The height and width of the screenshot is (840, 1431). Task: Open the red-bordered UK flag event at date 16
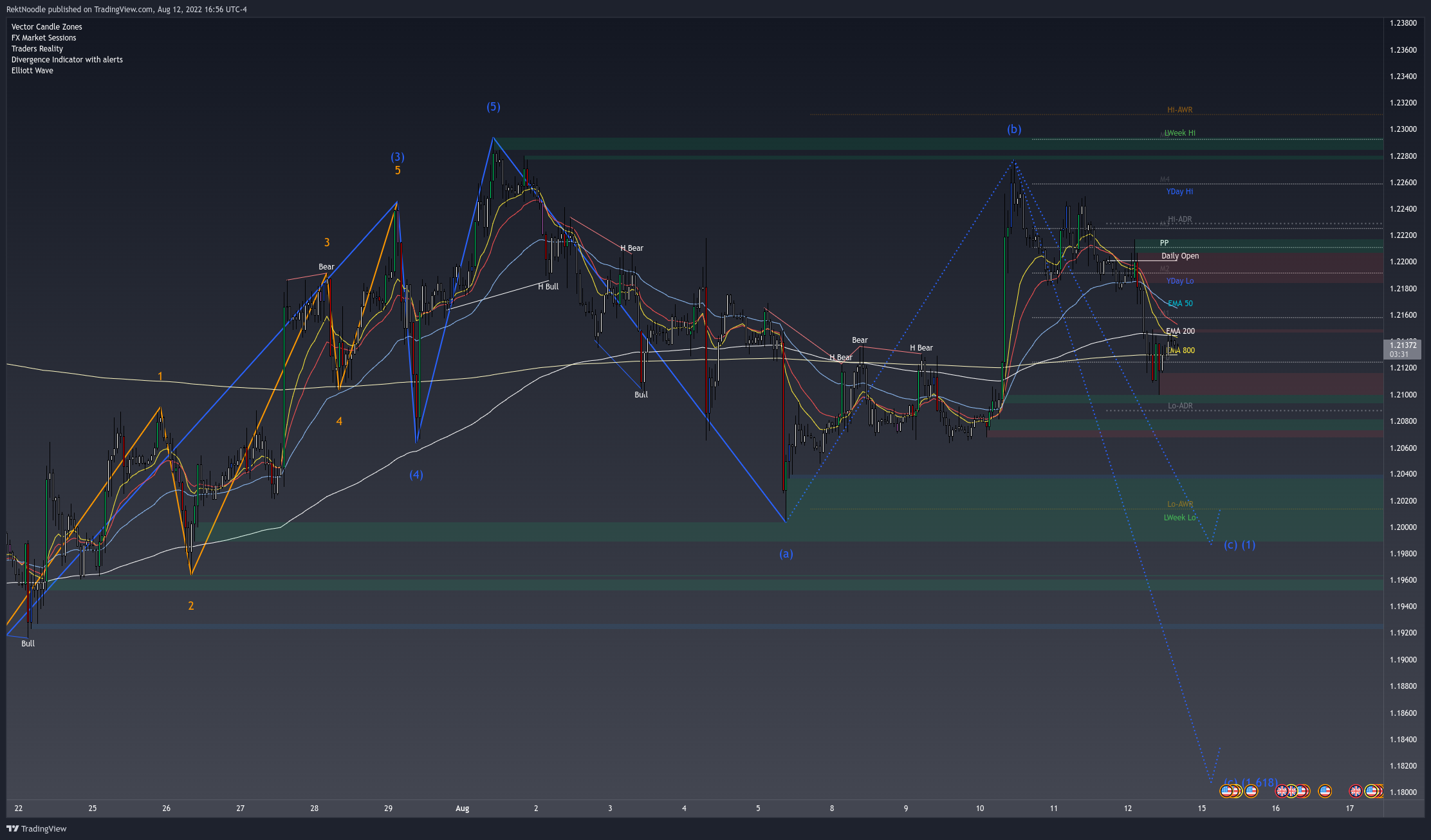pos(1282,791)
